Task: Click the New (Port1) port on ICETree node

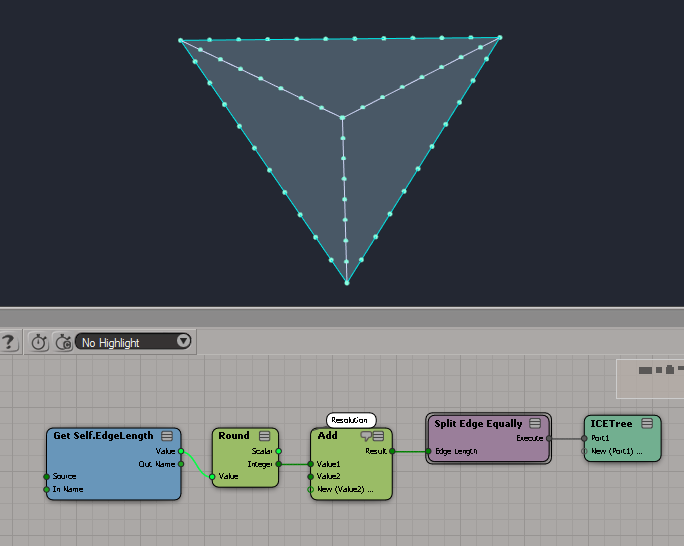Action: (585, 450)
